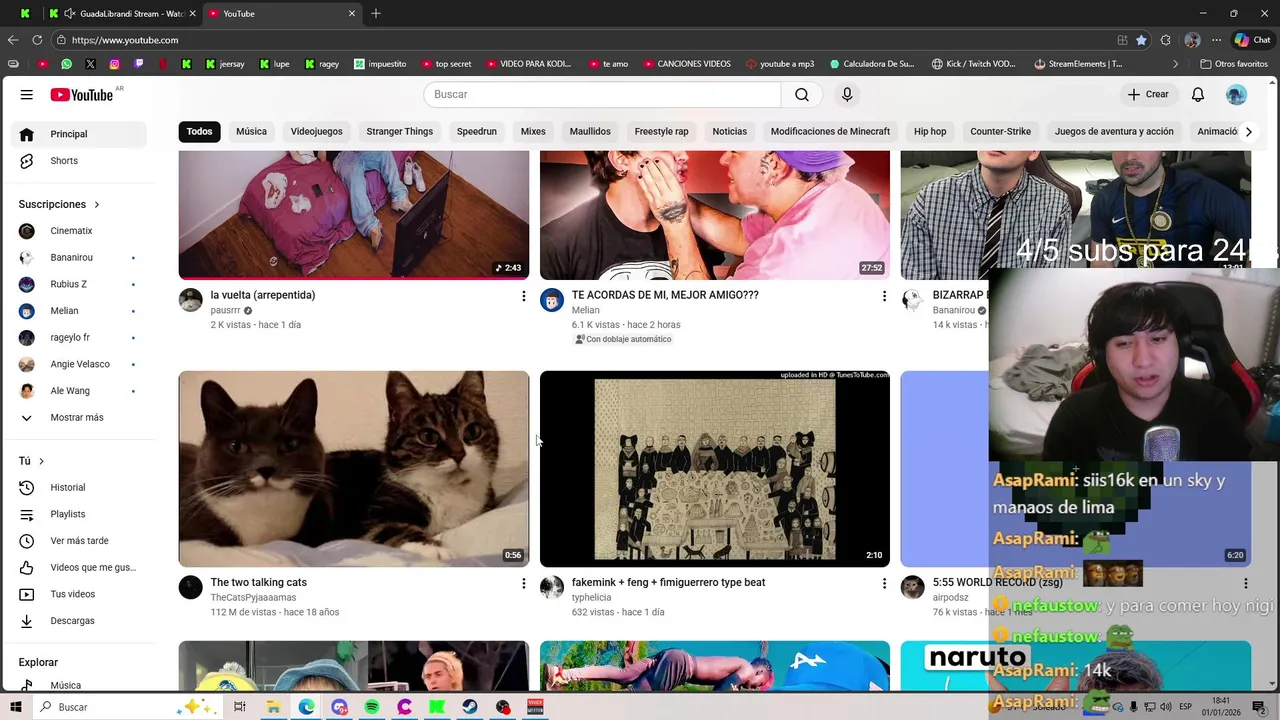Go back with the browser arrow
Viewport: 1280px width, 720px height.
(13, 40)
